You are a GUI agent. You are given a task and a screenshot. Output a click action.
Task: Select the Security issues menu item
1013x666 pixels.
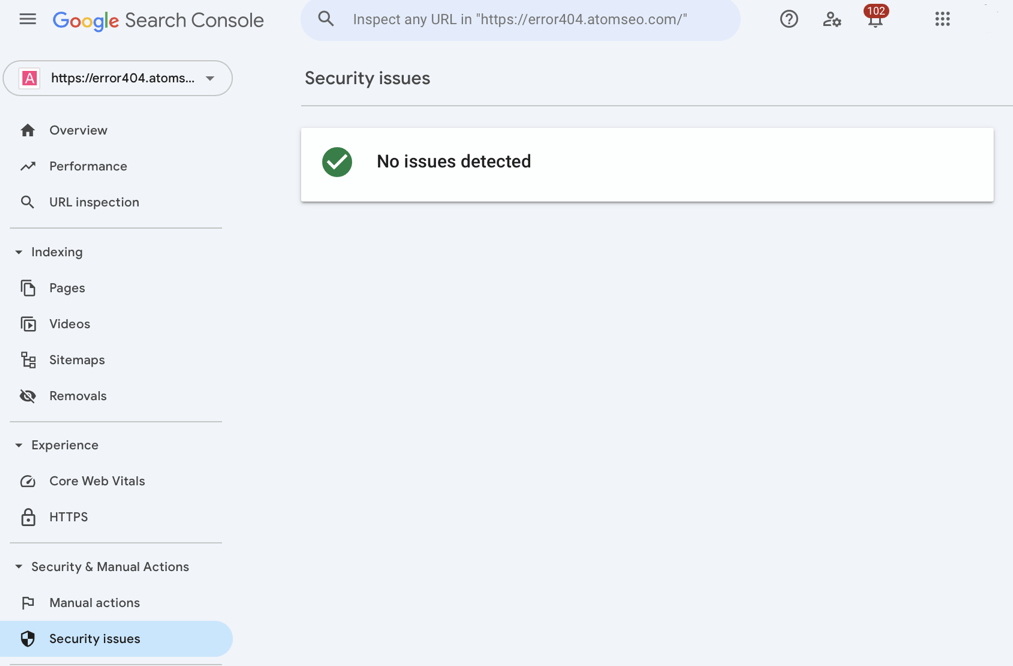[95, 638]
